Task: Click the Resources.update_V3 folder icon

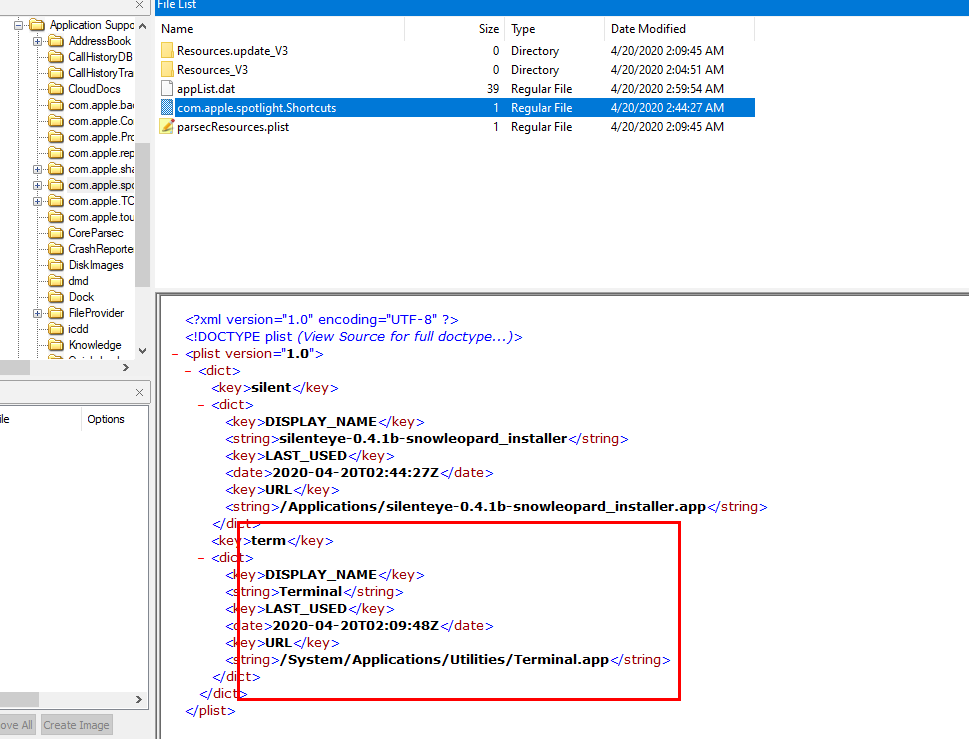Action: pyautogui.click(x=167, y=51)
